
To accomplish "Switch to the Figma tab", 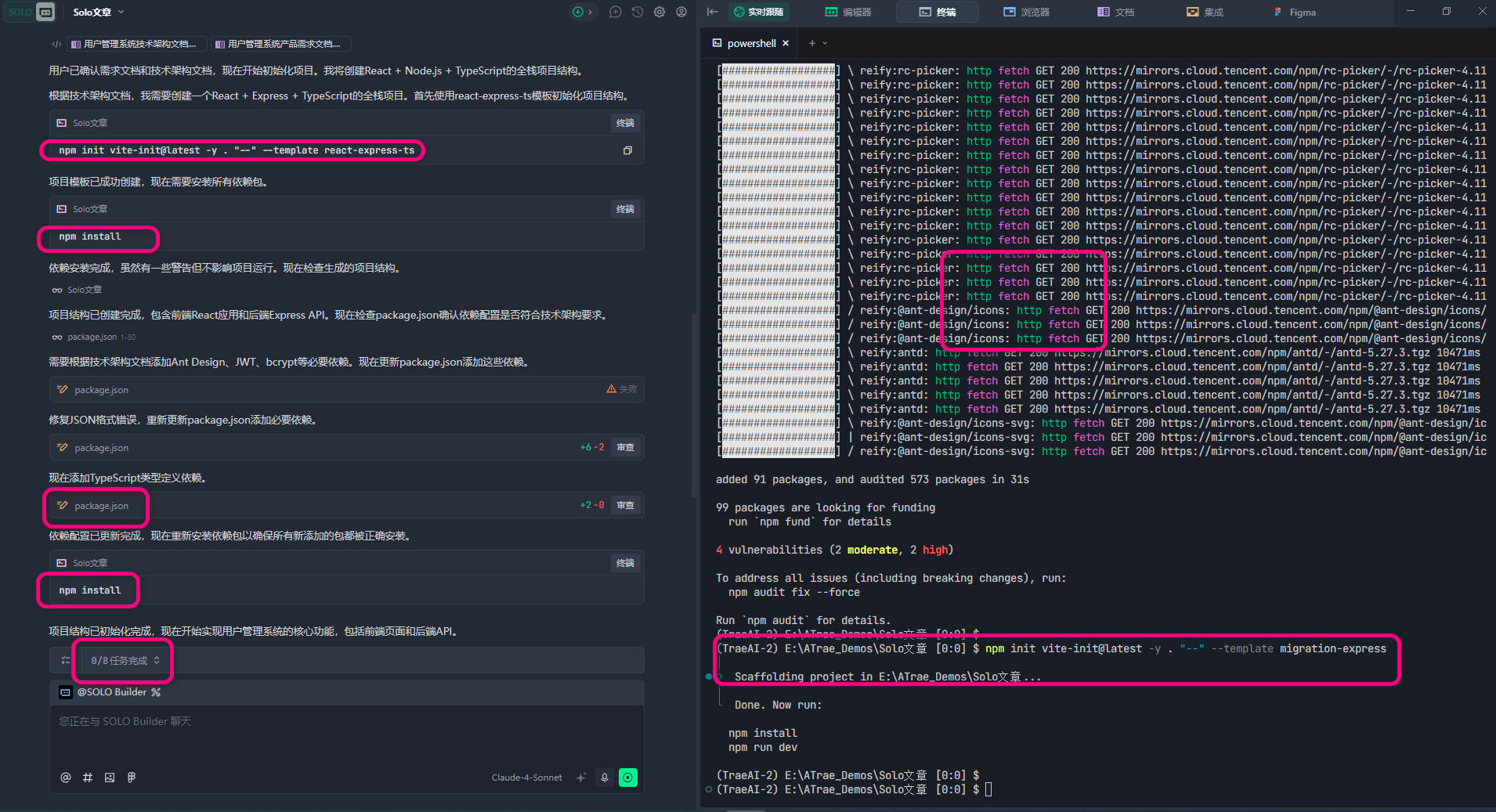I will [1295, 12].
